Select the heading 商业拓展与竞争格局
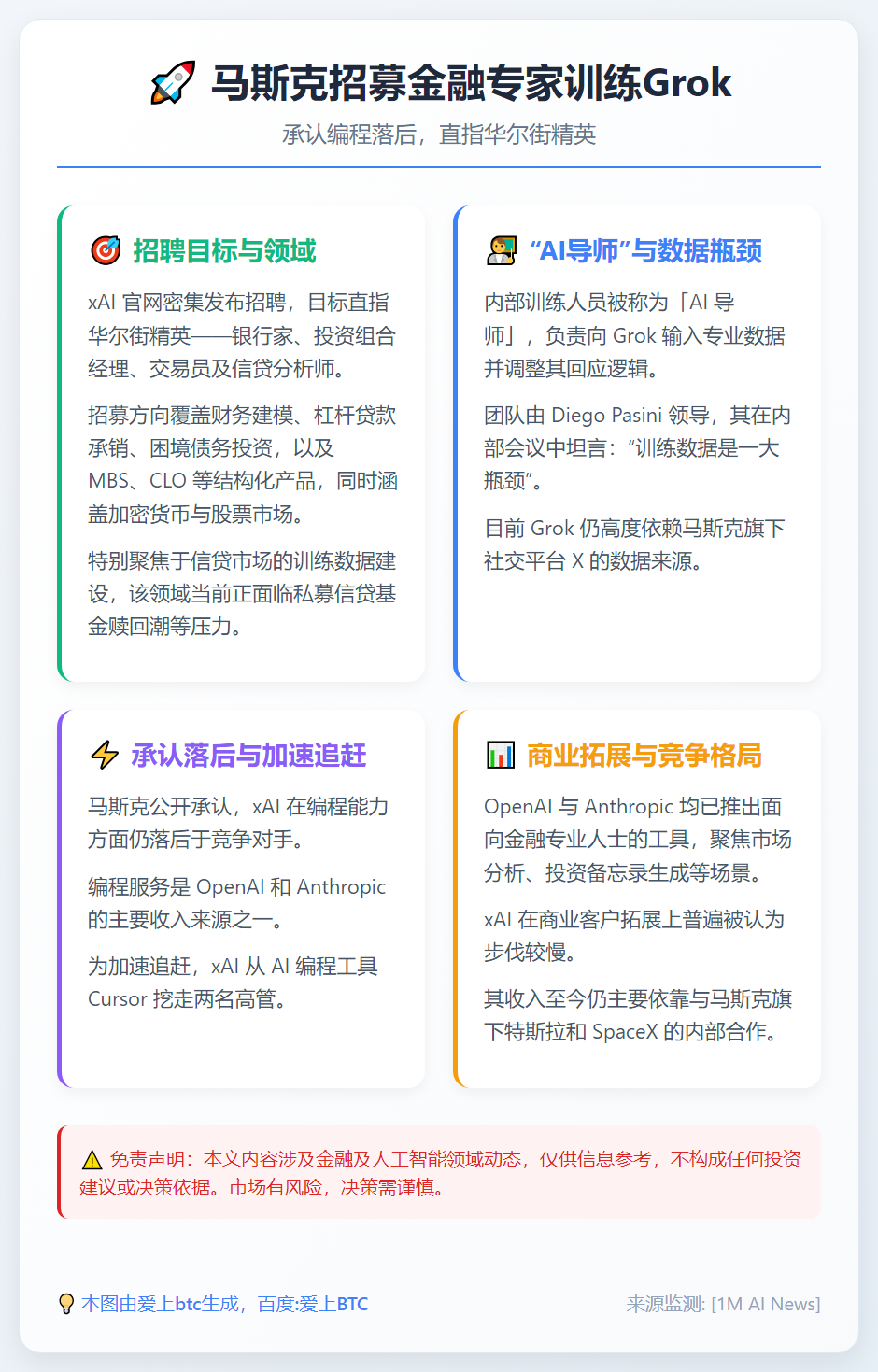The height and width of the screenshot is (1372, 878). [x=644, y=755]
